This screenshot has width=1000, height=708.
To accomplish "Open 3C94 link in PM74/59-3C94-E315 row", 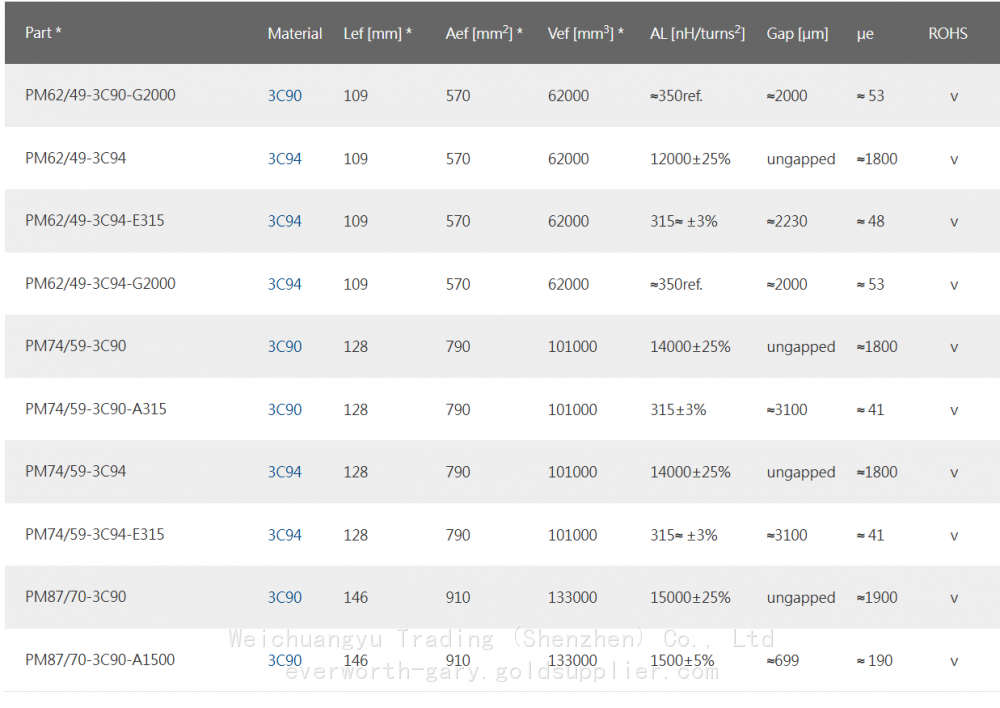I will pos(284,535).
